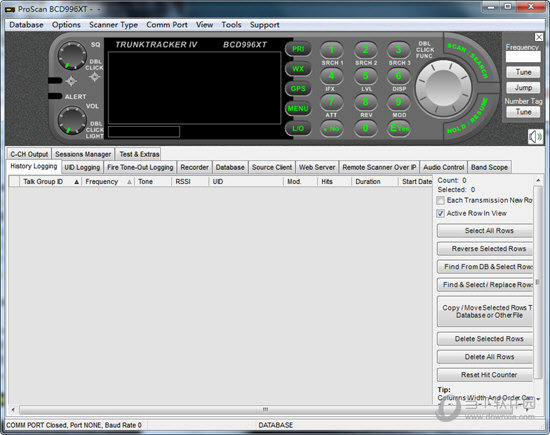Viewport: 550px width, 435px height.
Task: Click the decimal No key
Action: 331,128
